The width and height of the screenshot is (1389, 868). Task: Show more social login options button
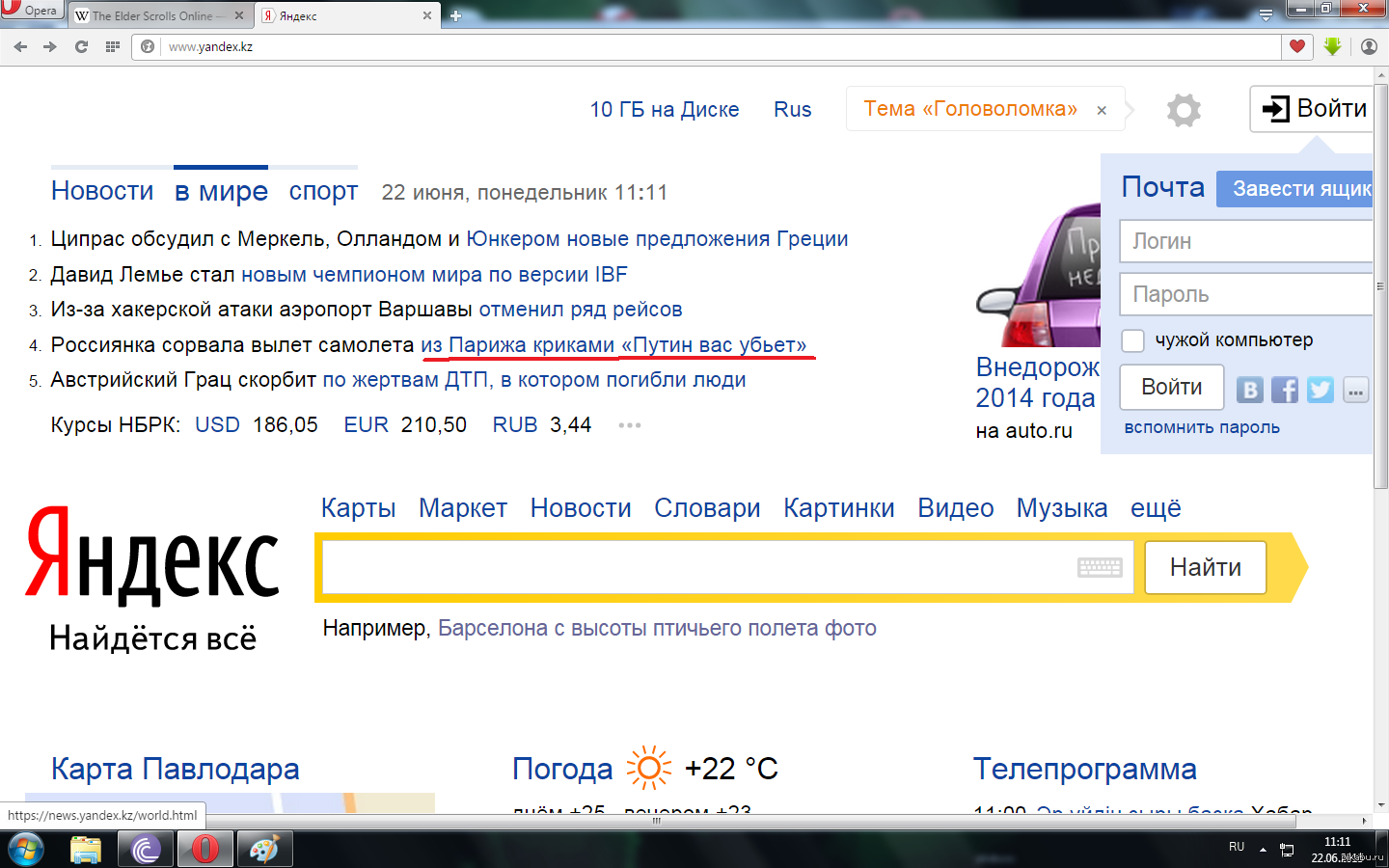[x=1356, y=390]
